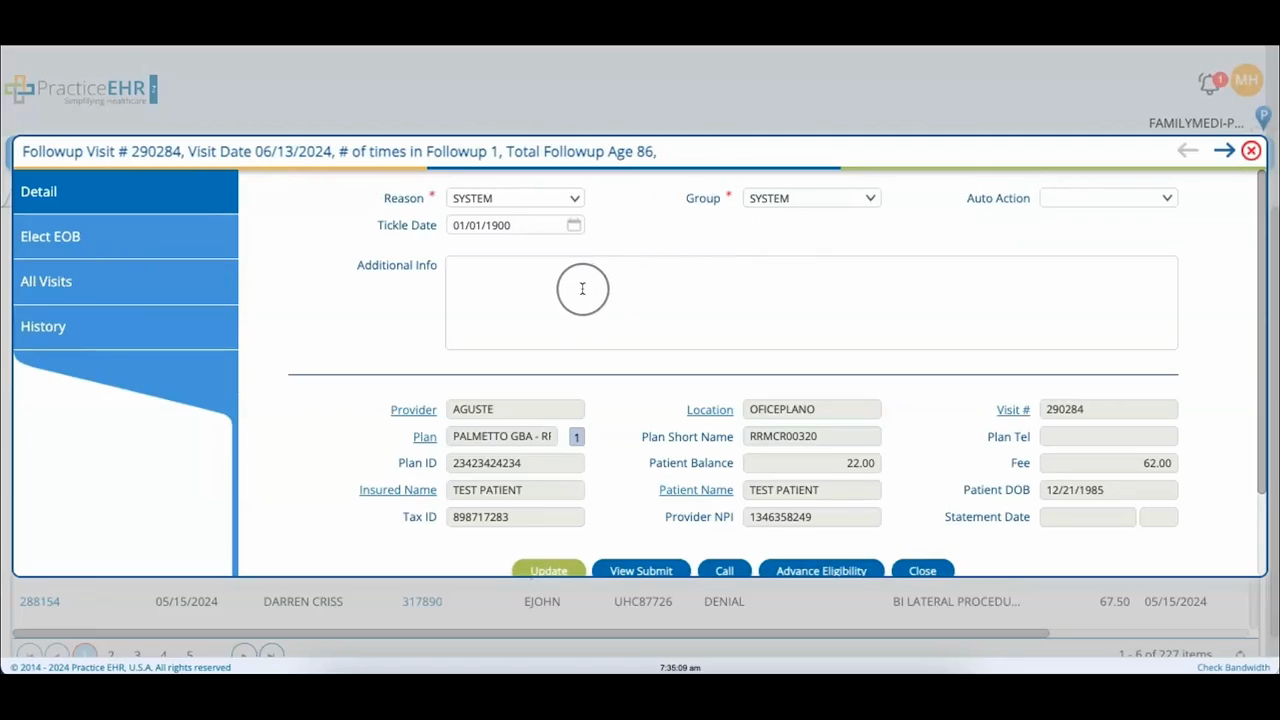
Task: Click DARREN CRISS in the background grid
Action: click(x=303, y=601)
